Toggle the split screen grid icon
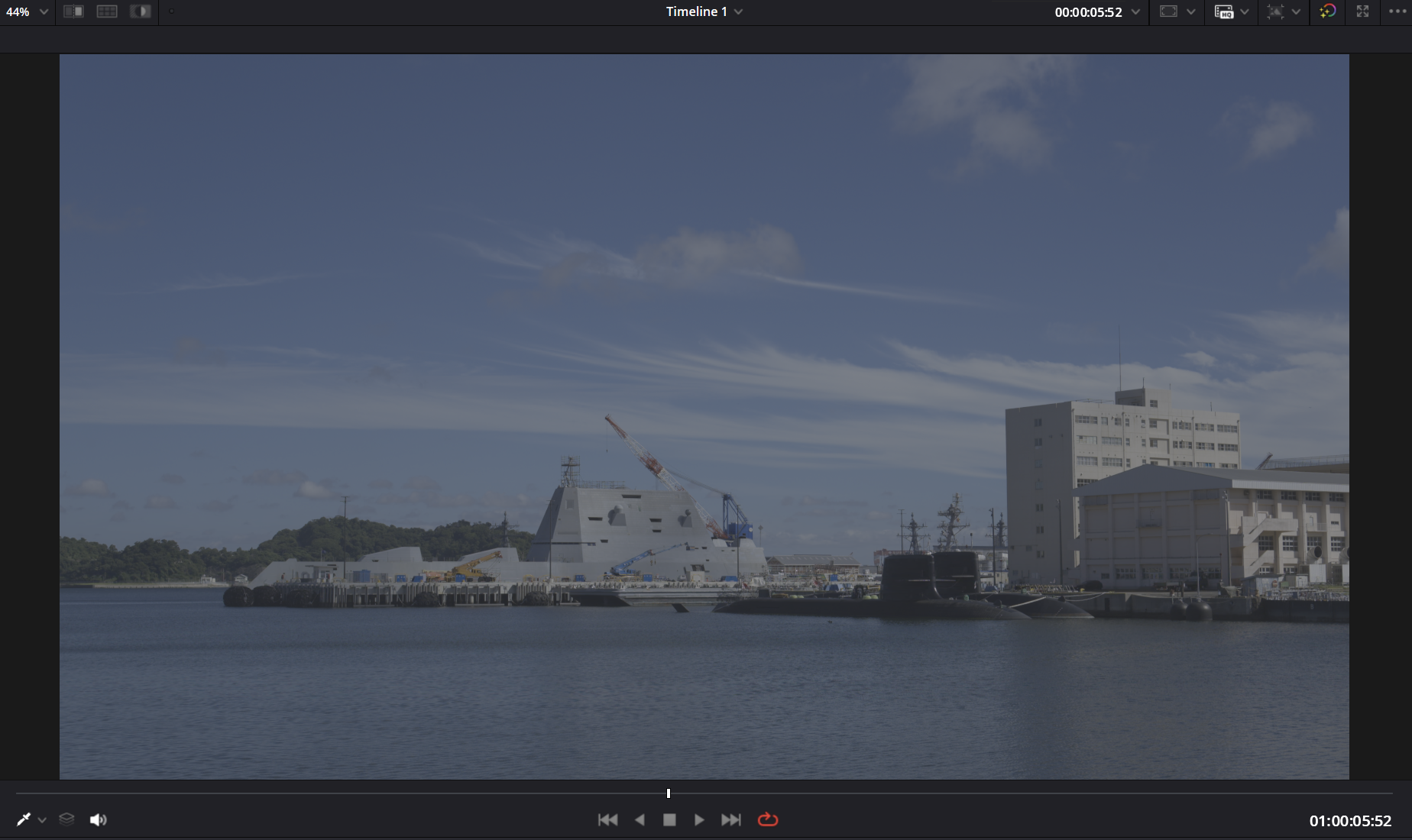This screenshot has height=840, width=1412. pyautogui.click(x=107, y=11)
